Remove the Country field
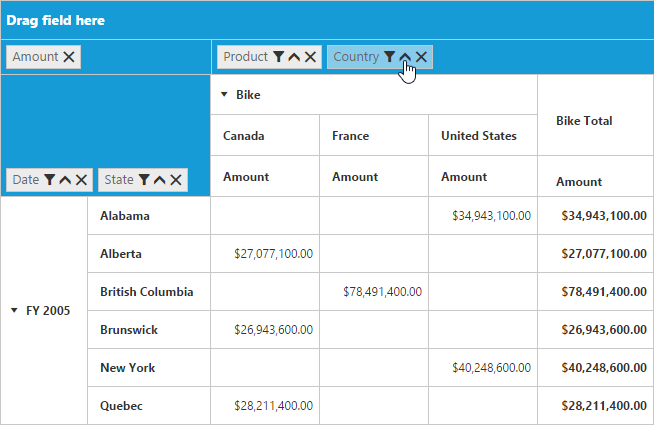Viewport: 654px width, 425px height. point(422,57)
